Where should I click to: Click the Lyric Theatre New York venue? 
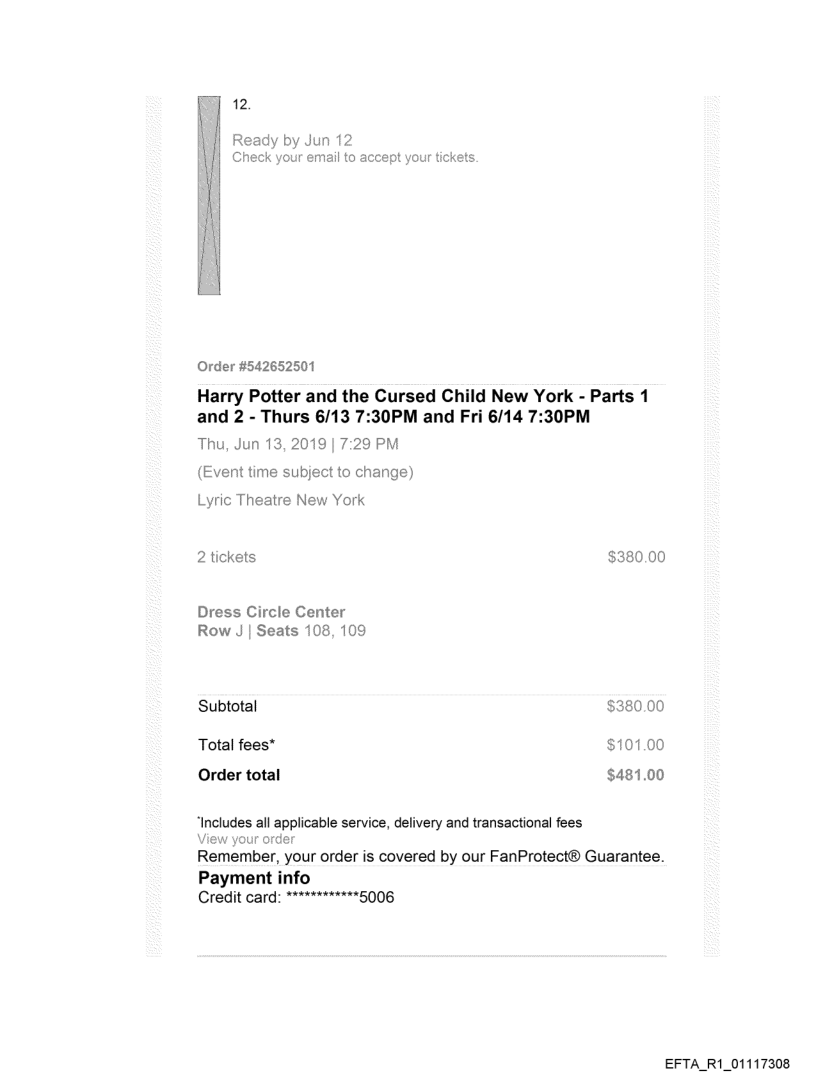[281, 500]
